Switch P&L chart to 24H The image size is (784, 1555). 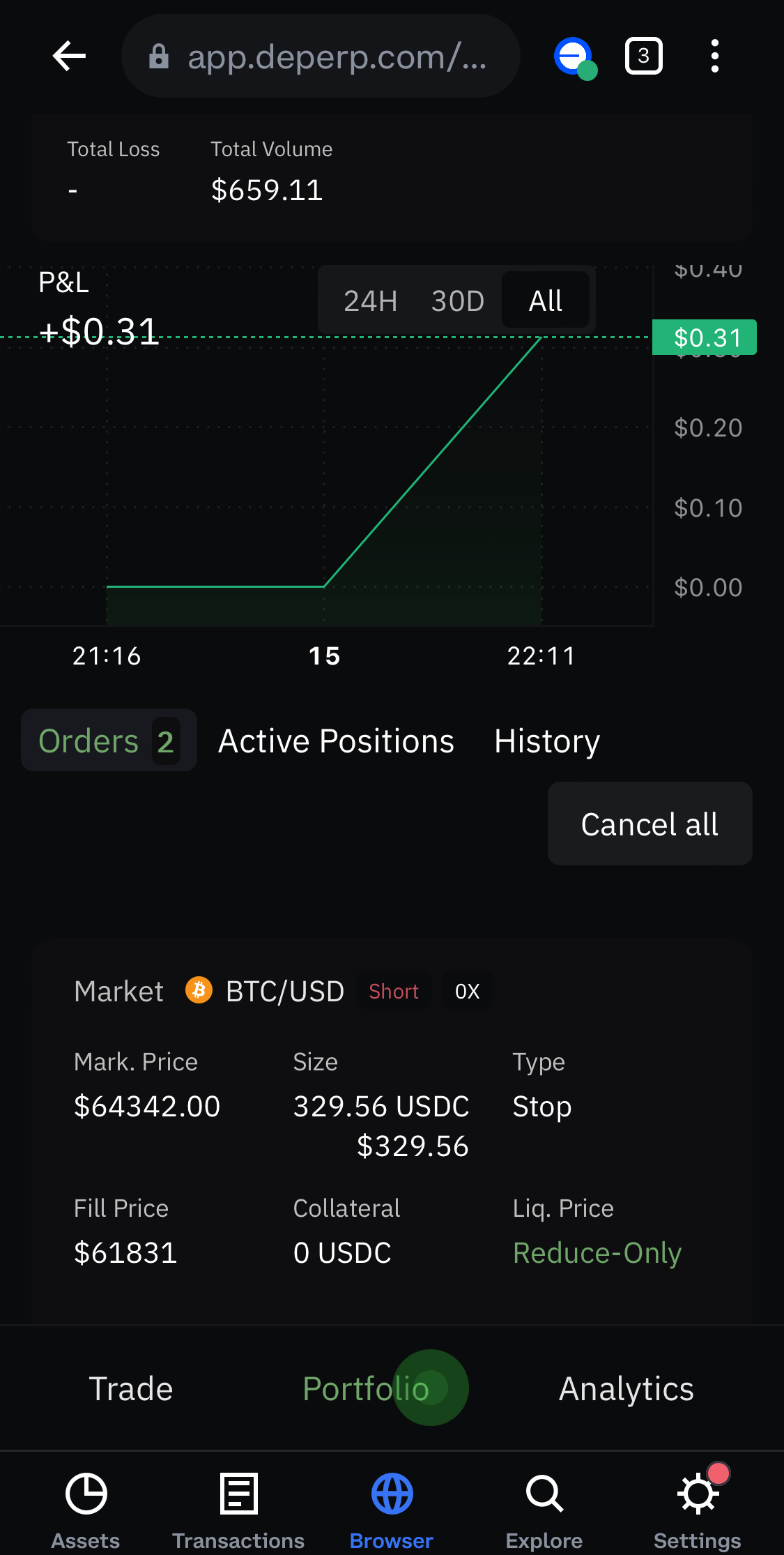click(x=370, y=301)
